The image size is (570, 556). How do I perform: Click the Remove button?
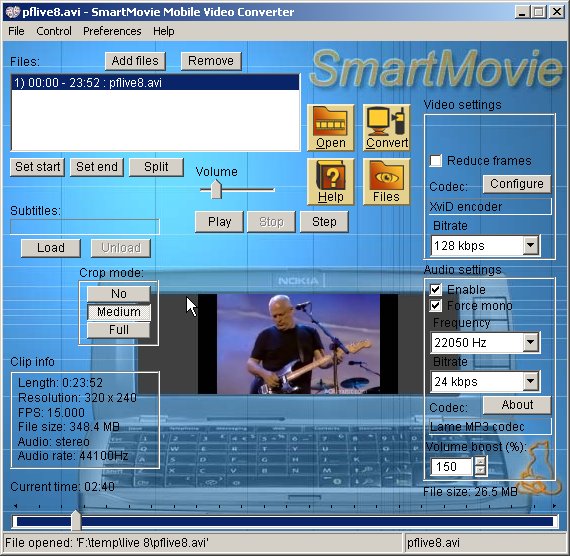211,61
